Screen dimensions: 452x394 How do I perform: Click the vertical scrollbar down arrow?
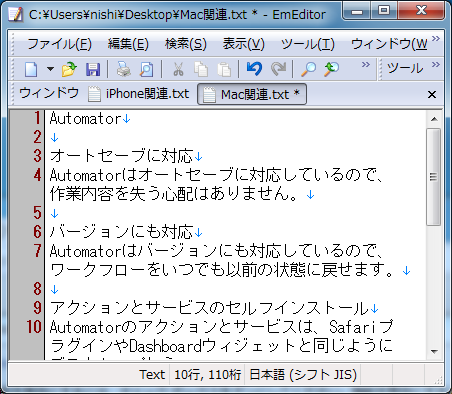click(434, 351)
